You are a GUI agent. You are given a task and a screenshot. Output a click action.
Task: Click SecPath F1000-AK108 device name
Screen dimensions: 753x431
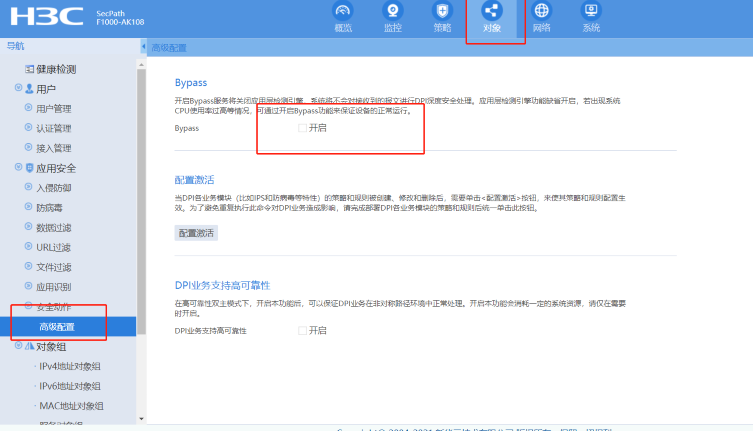click(x=120, y=18)
